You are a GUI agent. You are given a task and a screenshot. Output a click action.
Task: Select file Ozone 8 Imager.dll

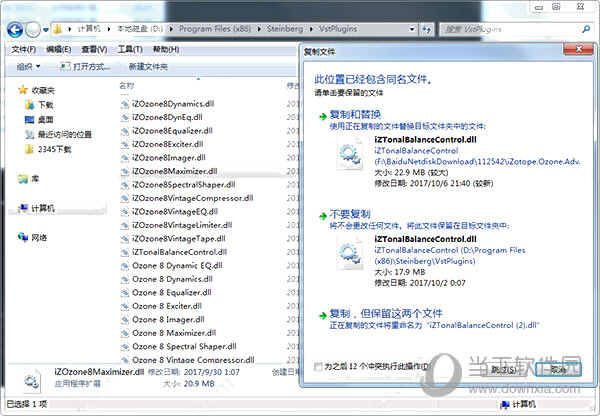click(168, 320)
